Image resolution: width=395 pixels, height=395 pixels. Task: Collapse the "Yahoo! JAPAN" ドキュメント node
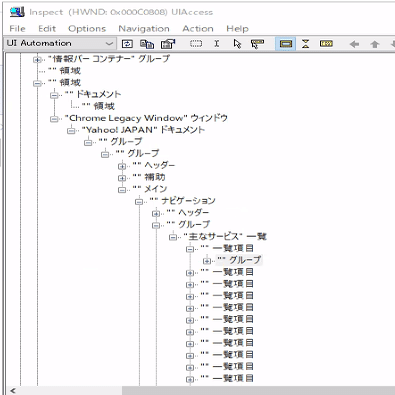(x=71, y=131)
